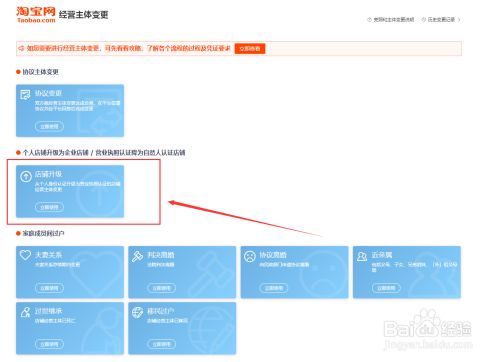Viewport: 500px width, 362px height.
Task: Click the pill button on 协议离婚 card
Action: tap(274, 288)
